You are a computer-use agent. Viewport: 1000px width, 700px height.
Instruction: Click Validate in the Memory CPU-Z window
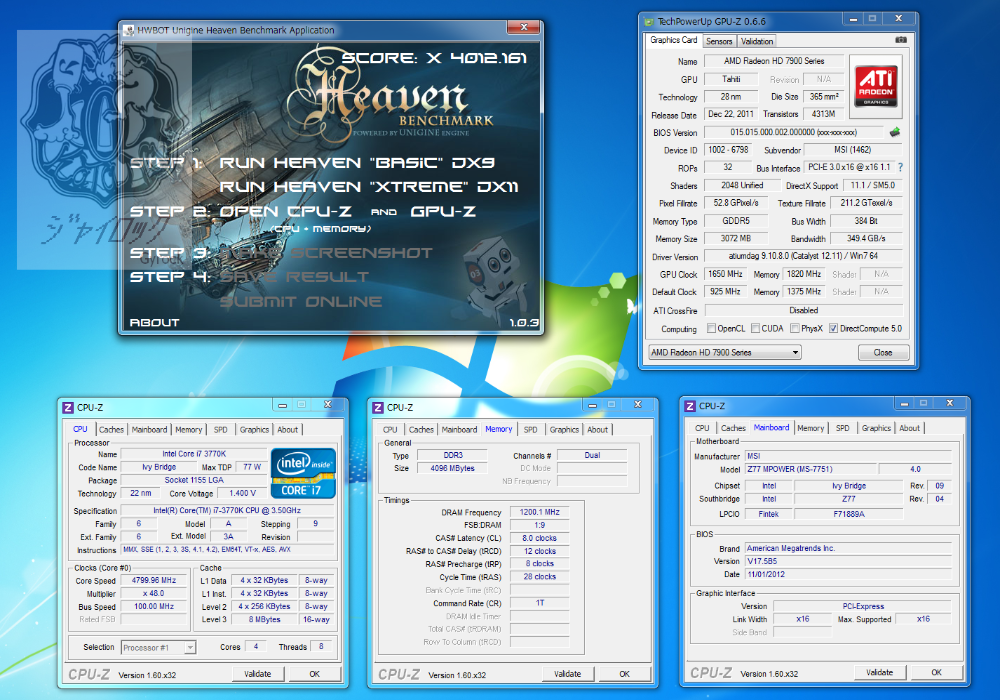tap(568, 674)
